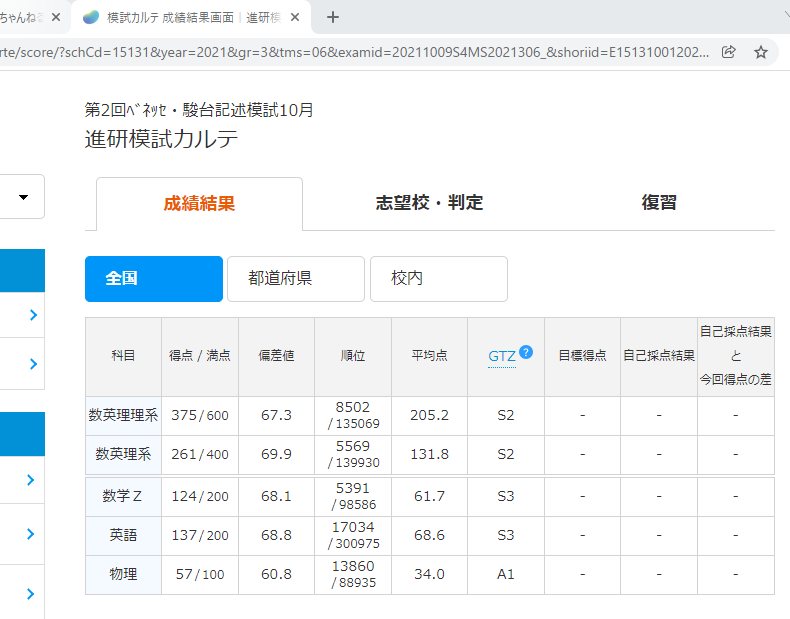Click the 順位 column header
The image size is (790, 619).
tap(353, 356)
